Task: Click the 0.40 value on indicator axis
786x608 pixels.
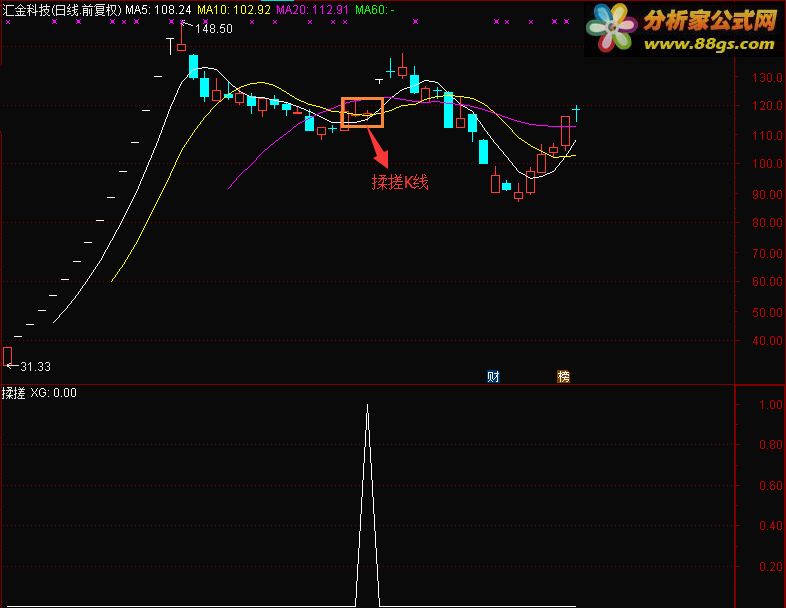Action: 770,526
